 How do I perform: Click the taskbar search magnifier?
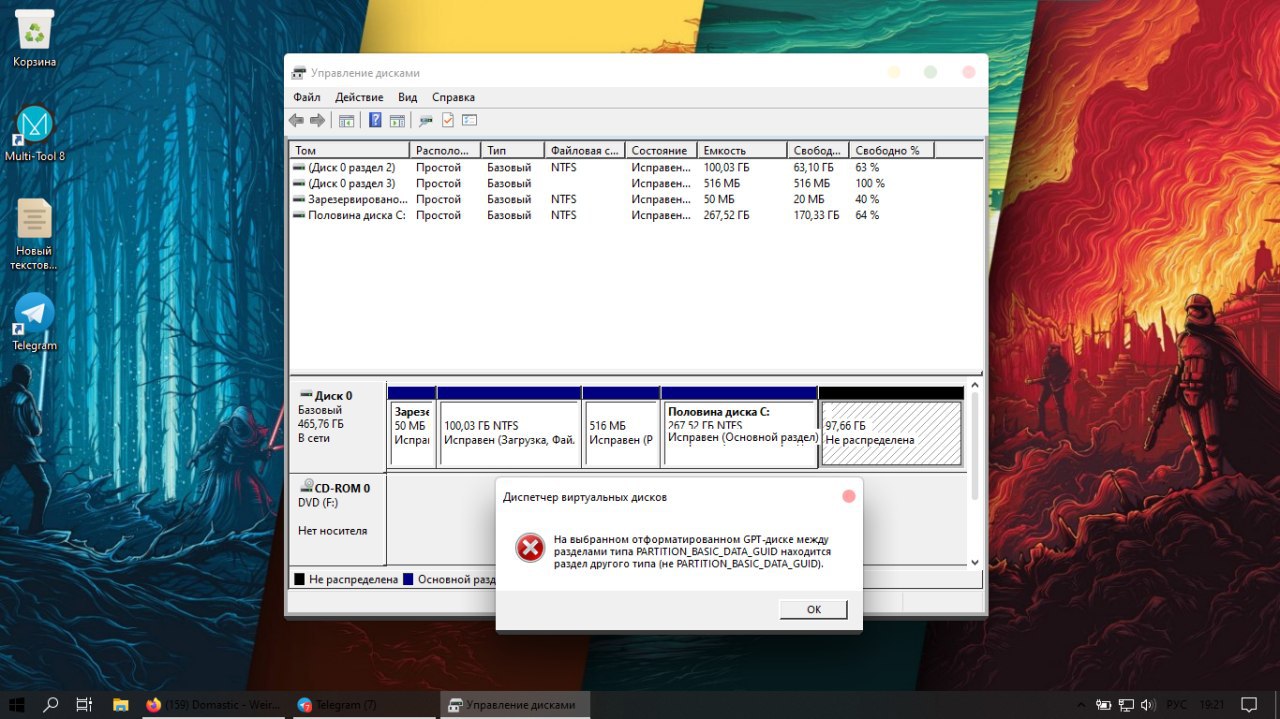tap(51, 704)
